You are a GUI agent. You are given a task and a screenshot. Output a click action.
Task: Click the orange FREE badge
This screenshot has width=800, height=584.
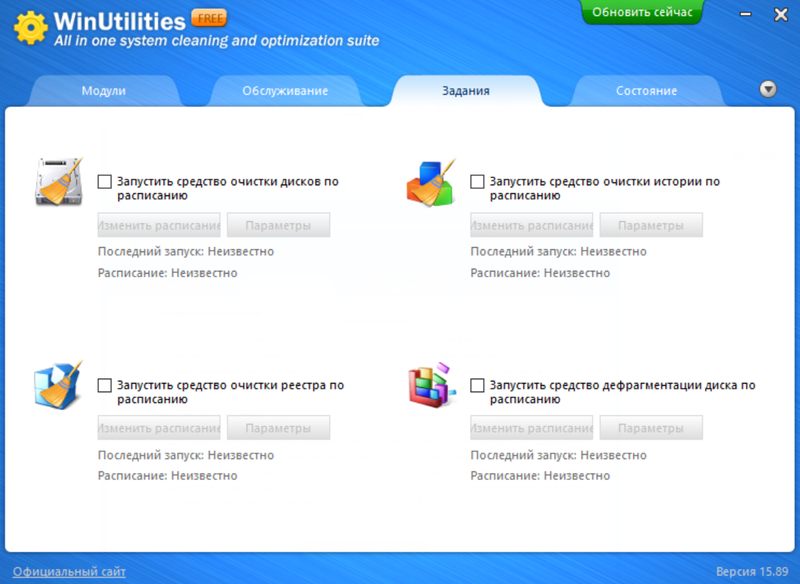click(209, 18)
